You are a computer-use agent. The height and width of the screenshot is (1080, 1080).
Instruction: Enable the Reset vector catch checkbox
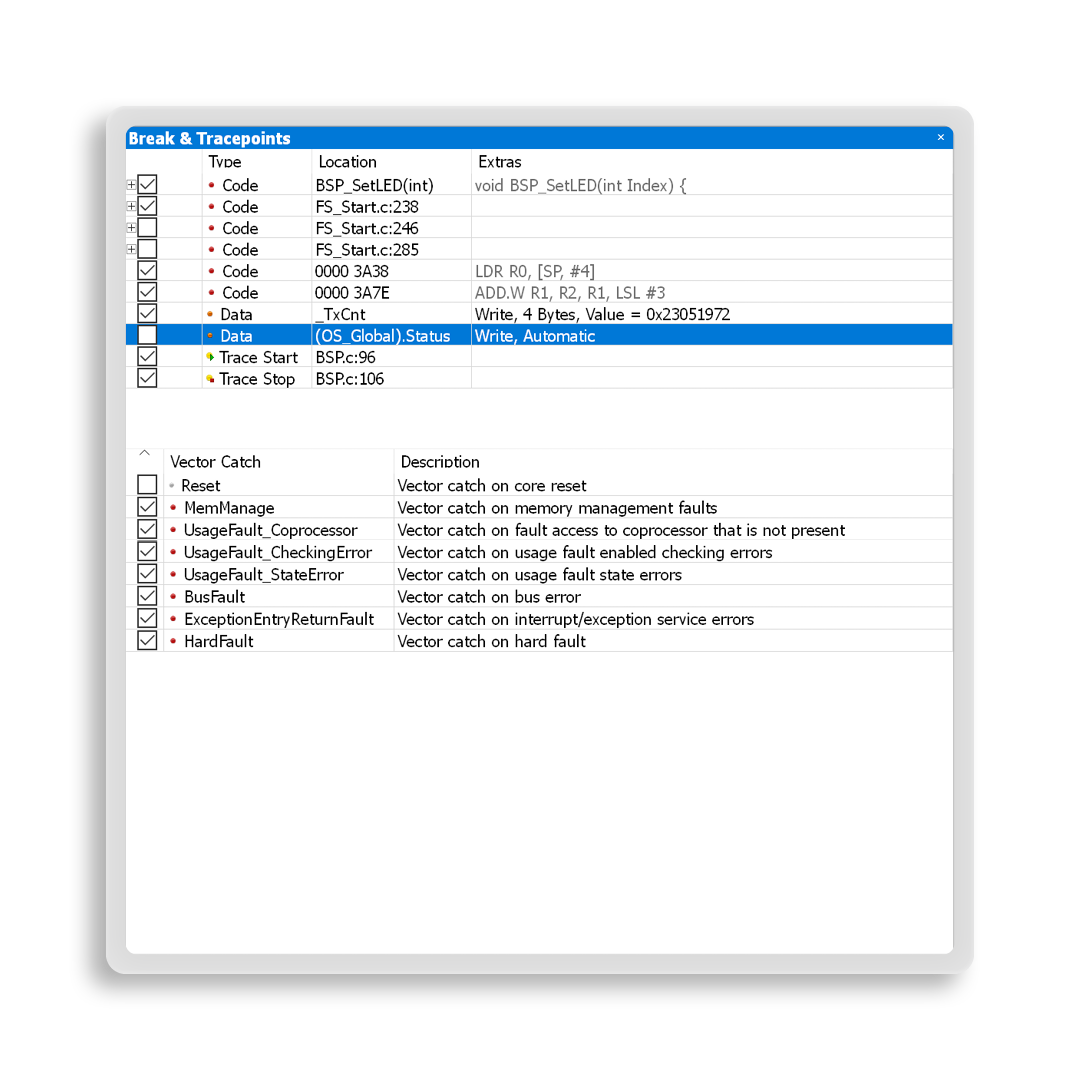tap(147, 485)
